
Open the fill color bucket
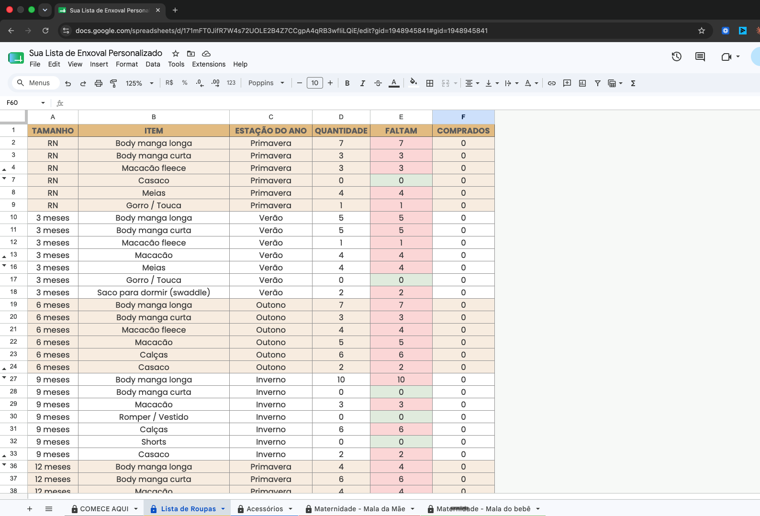point(413,82)
